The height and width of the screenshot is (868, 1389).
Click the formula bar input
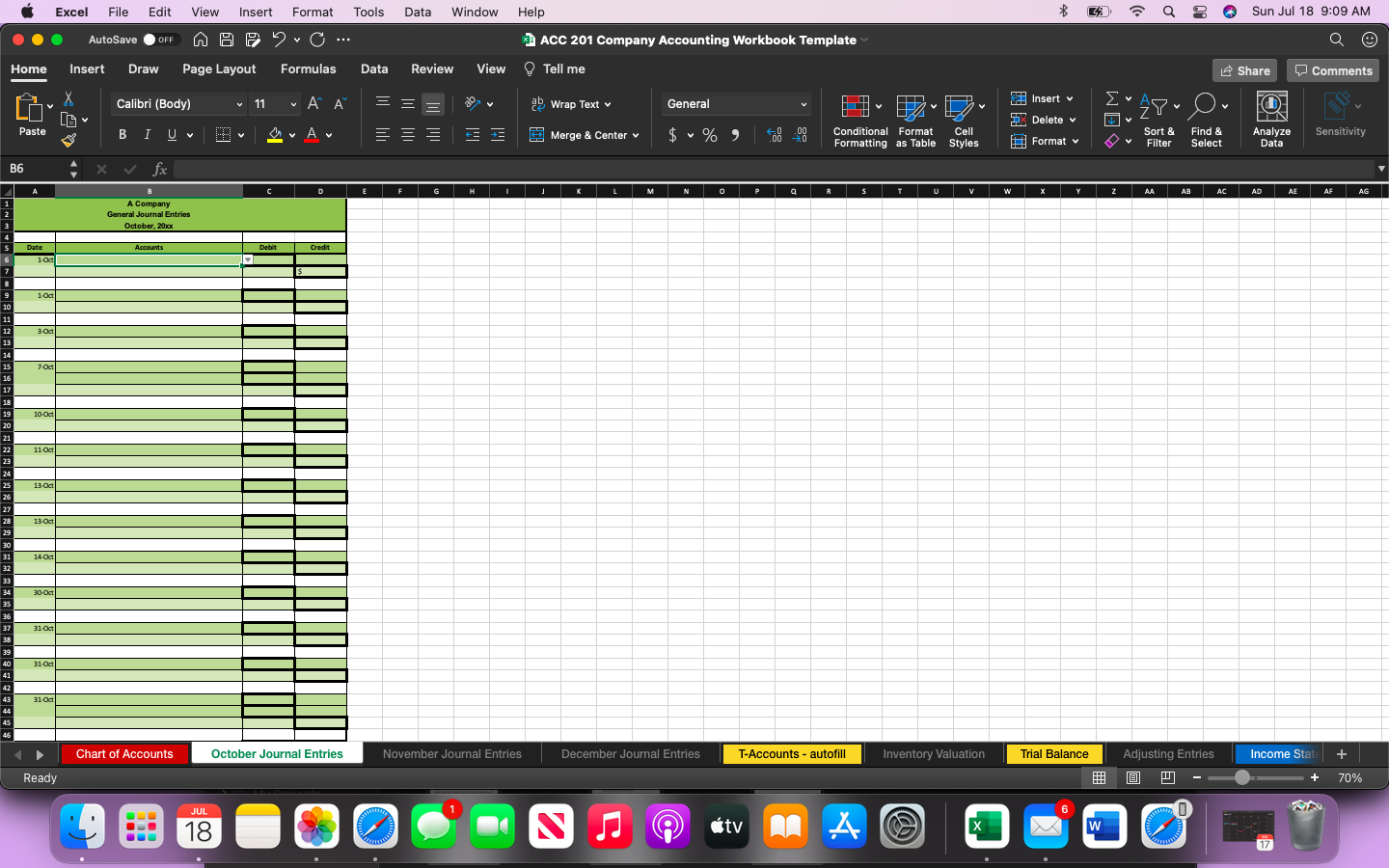tap(774, 169)
